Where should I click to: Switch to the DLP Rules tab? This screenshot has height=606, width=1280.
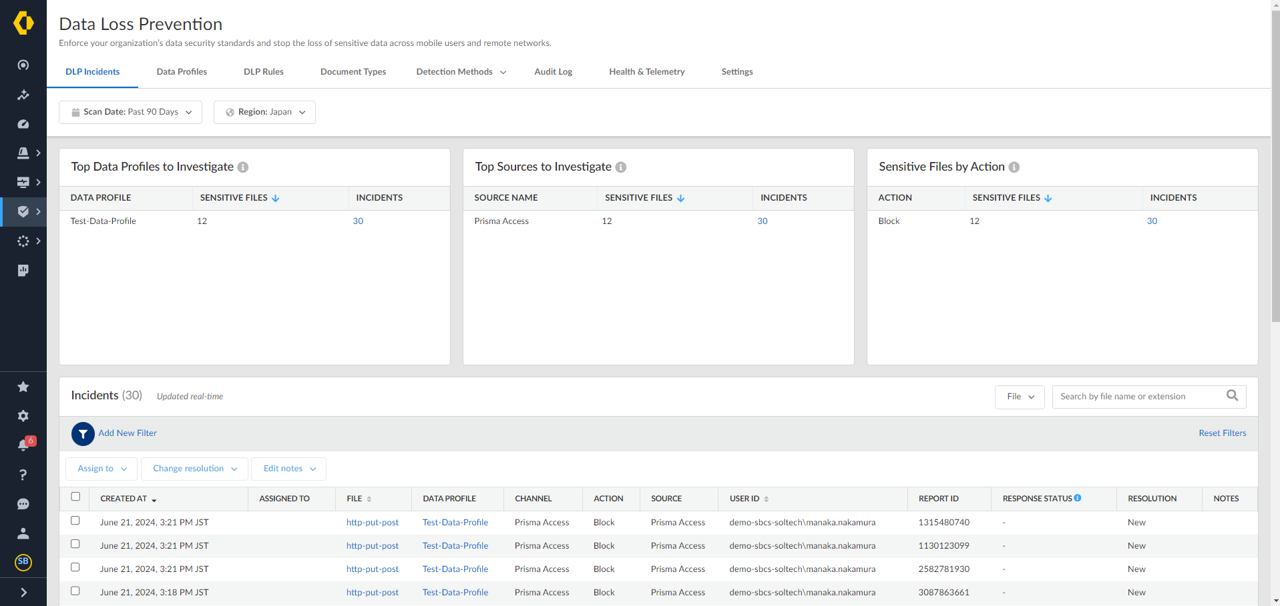pos(264,72)
